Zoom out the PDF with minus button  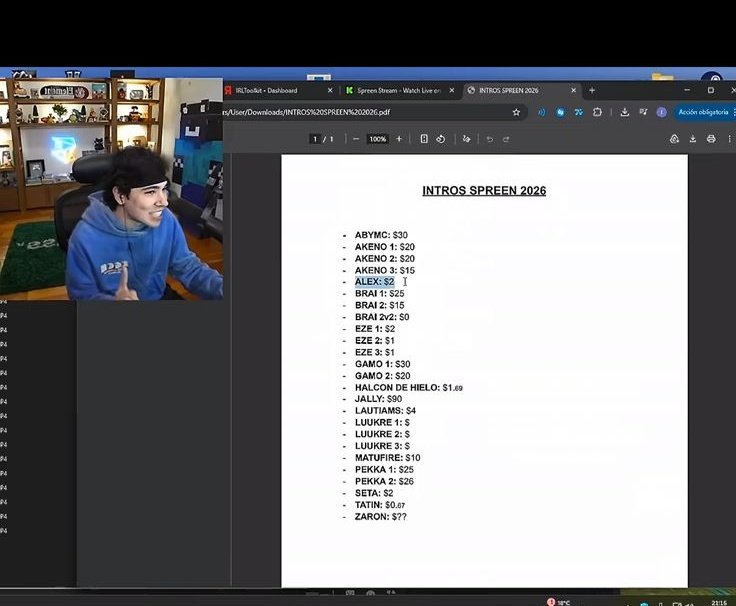(356, 139)
